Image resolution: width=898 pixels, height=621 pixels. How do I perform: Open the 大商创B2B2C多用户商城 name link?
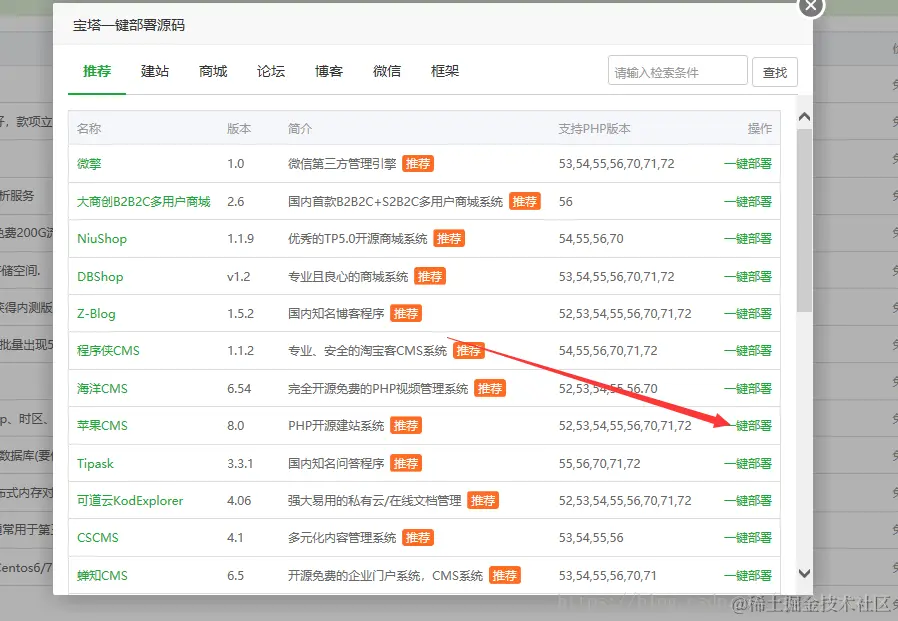tap(144, 202)
